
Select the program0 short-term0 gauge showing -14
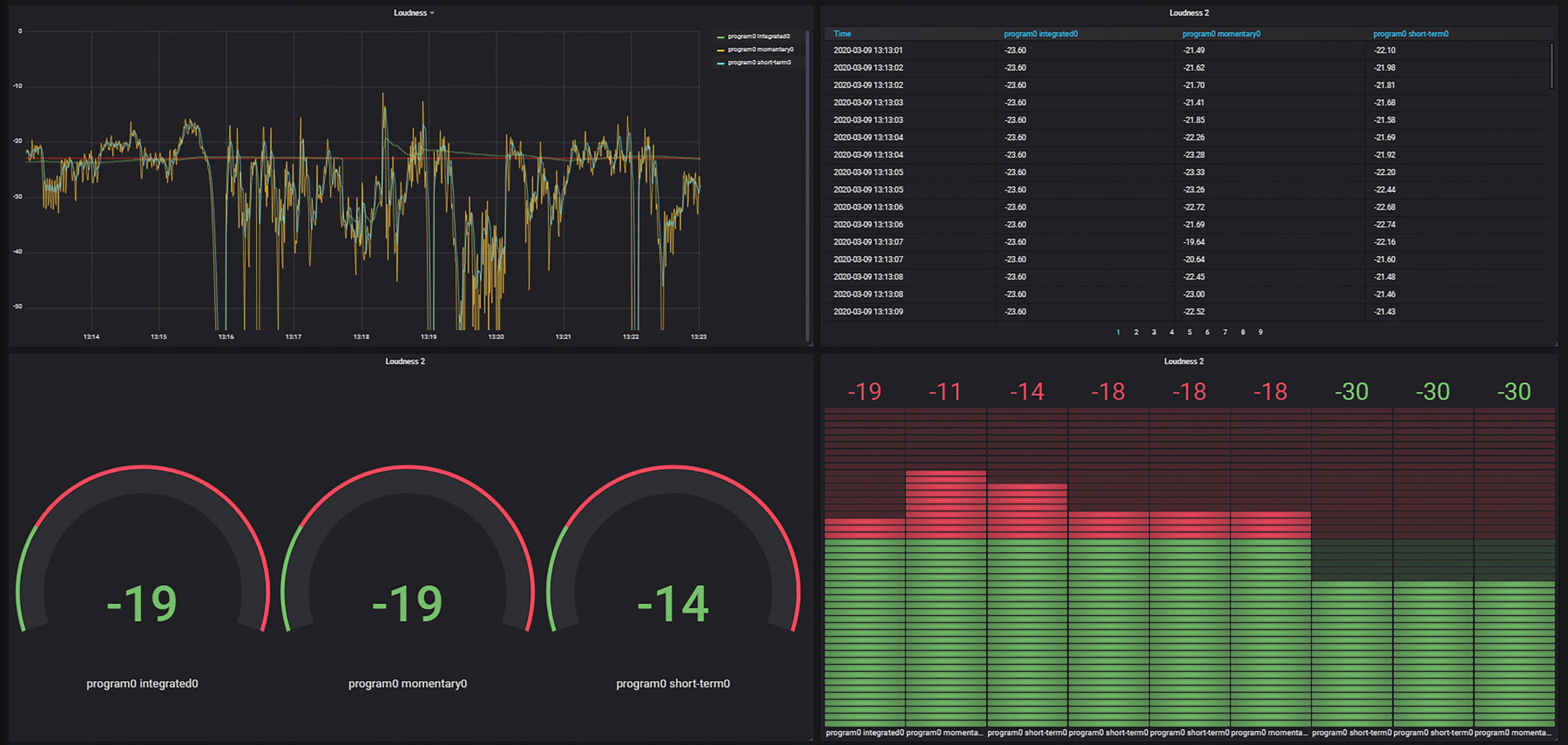coord(673,576)
